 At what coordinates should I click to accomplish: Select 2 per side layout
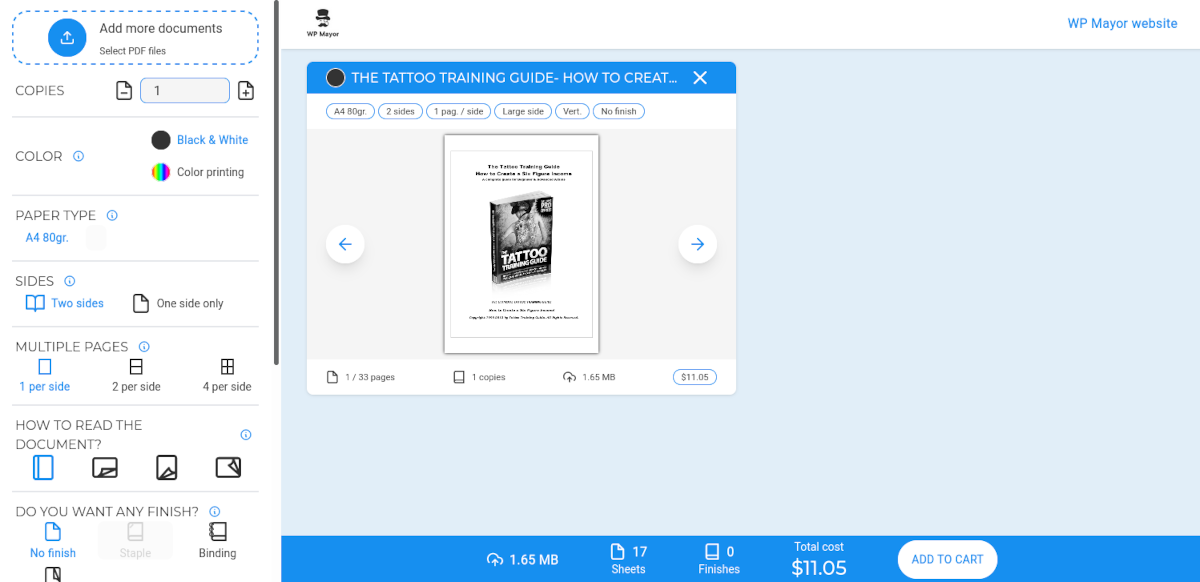pos(136,376)
